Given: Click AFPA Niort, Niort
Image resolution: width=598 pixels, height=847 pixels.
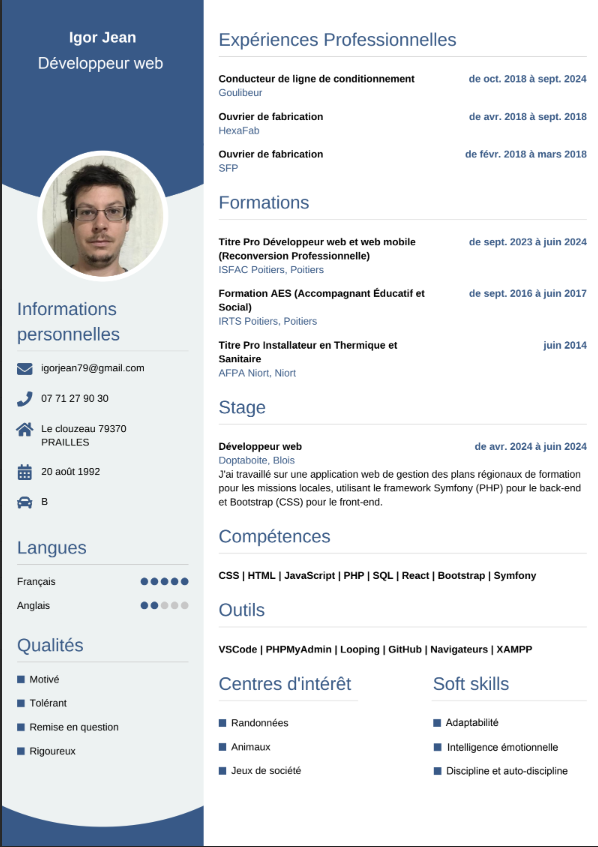Looking at the screenshot, I should click(257, 373).
